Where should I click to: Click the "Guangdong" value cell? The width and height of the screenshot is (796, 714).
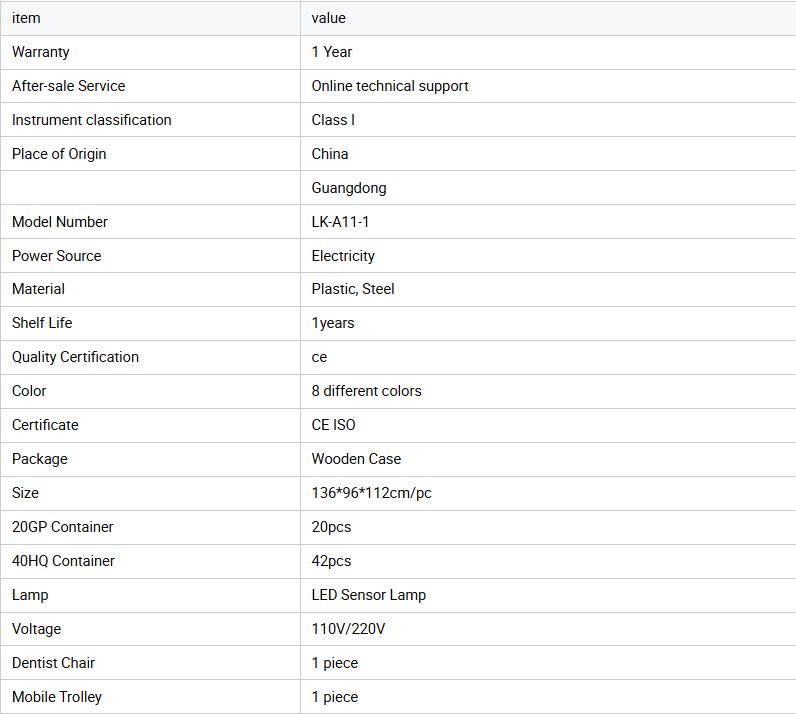[x=349, y=188]
